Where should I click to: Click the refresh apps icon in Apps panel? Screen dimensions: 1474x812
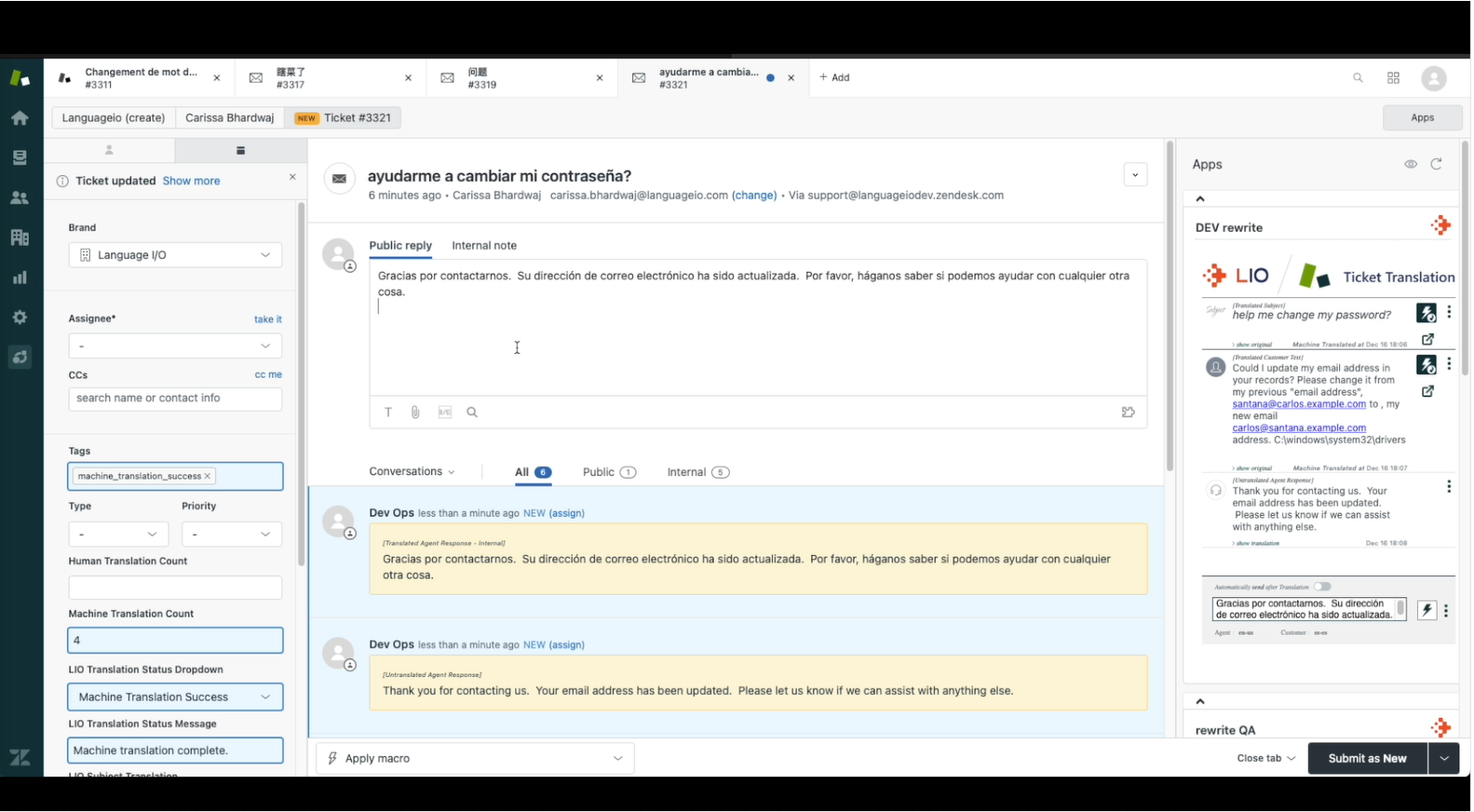[x=1437, y=164]
